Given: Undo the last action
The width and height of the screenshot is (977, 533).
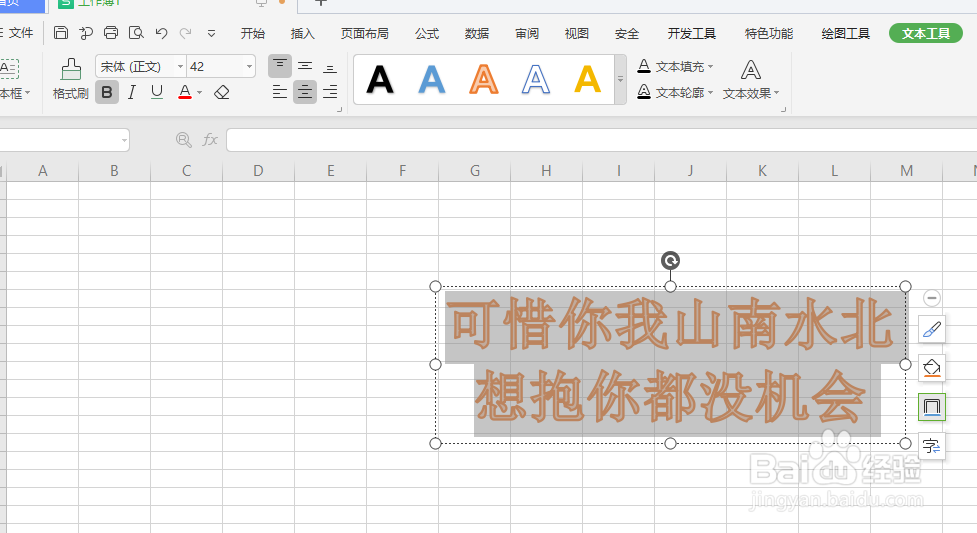Looking at the screenshot, I should 161,33.
